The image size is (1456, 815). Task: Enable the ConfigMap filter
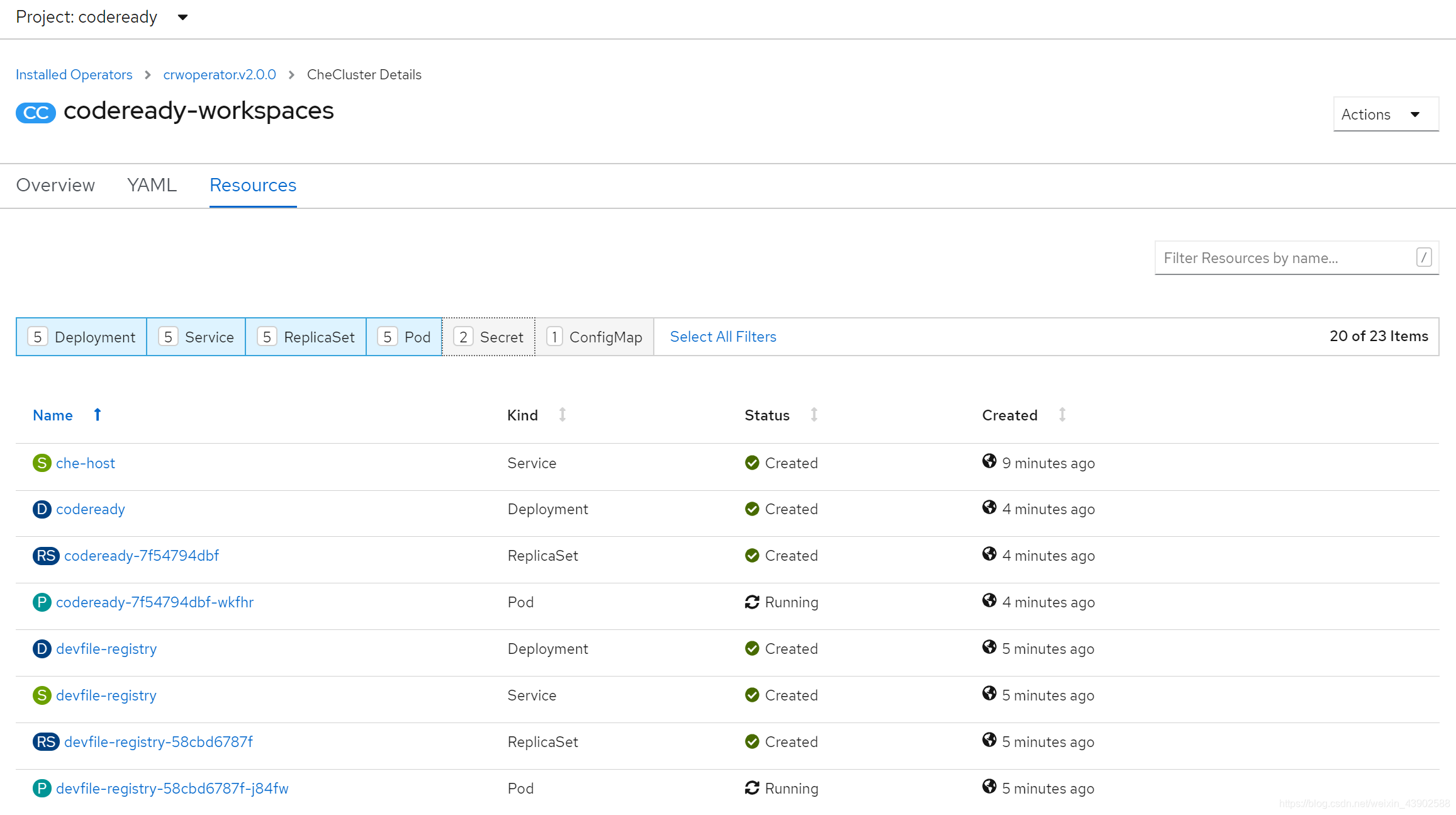[x=595, y=337]
